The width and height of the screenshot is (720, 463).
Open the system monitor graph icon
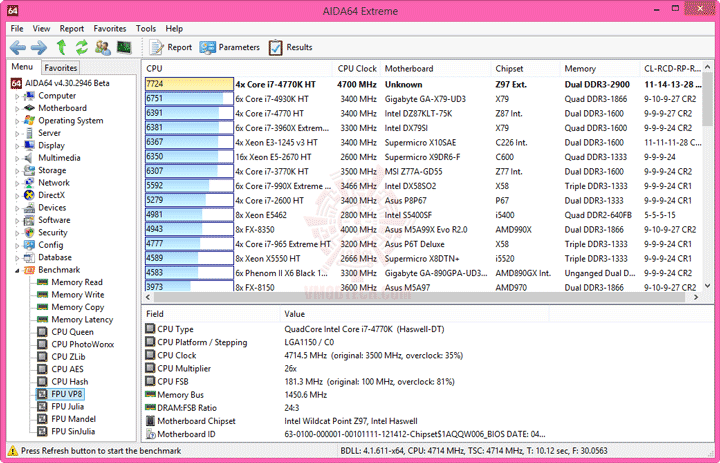pyautogui.click(x=124, y=47)
